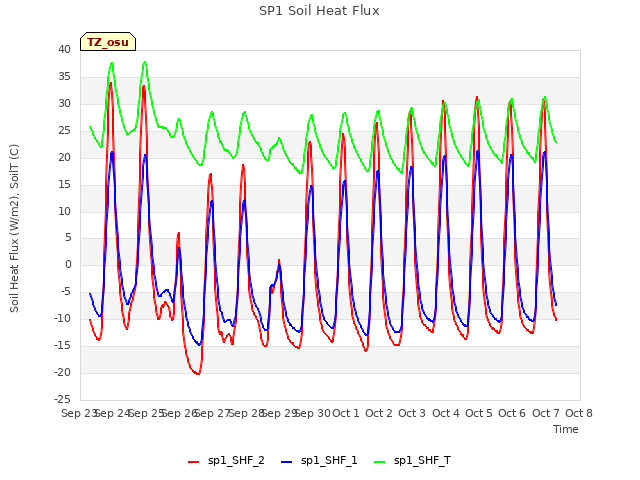Click the TZ_osu annotation label
The height and width of the screenshot is (480, 640).
[108, 42]
